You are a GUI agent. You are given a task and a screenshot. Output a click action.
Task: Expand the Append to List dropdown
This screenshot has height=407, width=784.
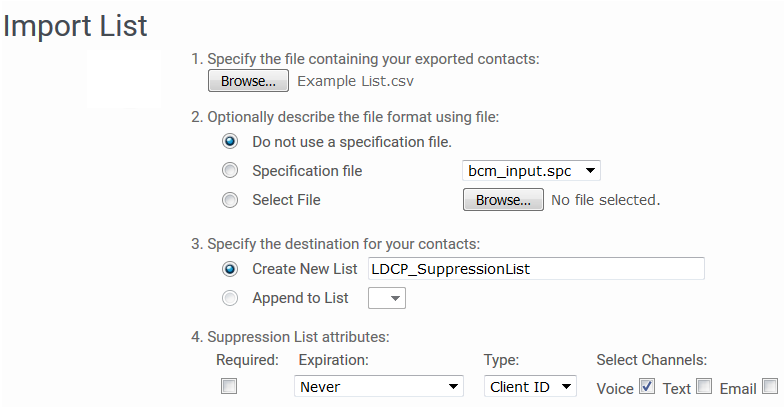click(386, 298)
